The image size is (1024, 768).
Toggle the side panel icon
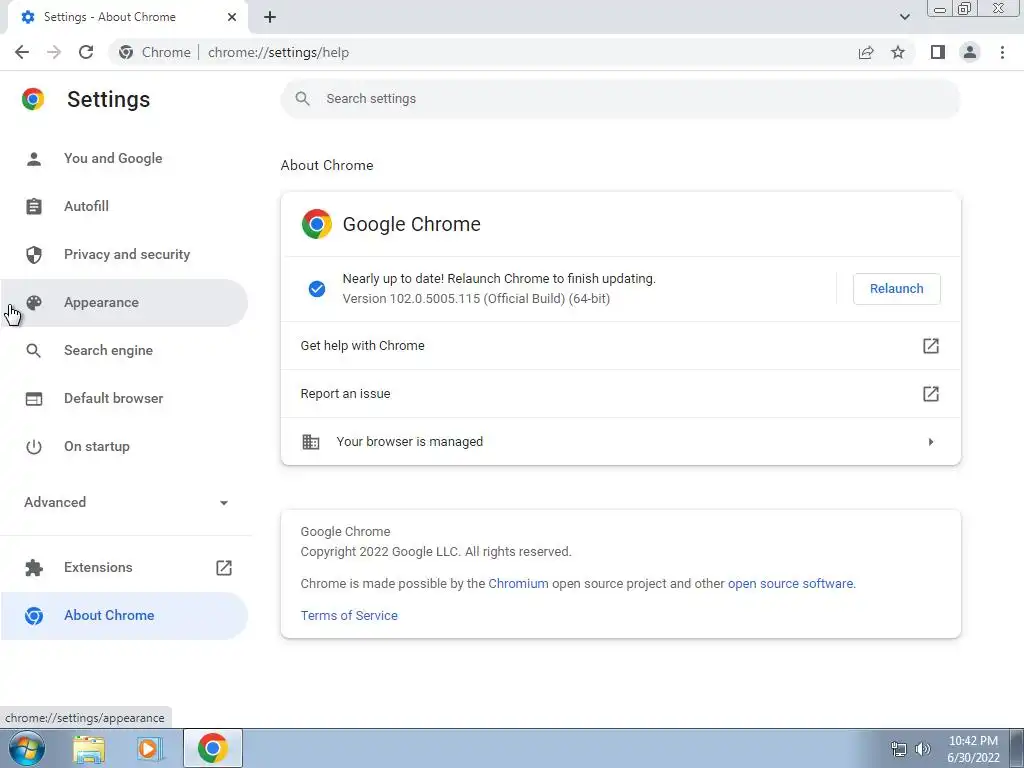point(938,52)
